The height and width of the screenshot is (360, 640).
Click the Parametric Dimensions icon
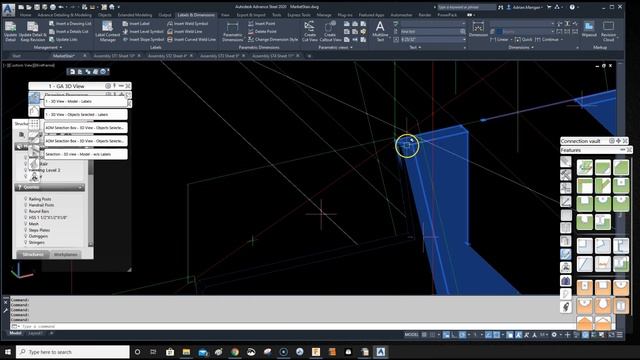coord(233,31)
